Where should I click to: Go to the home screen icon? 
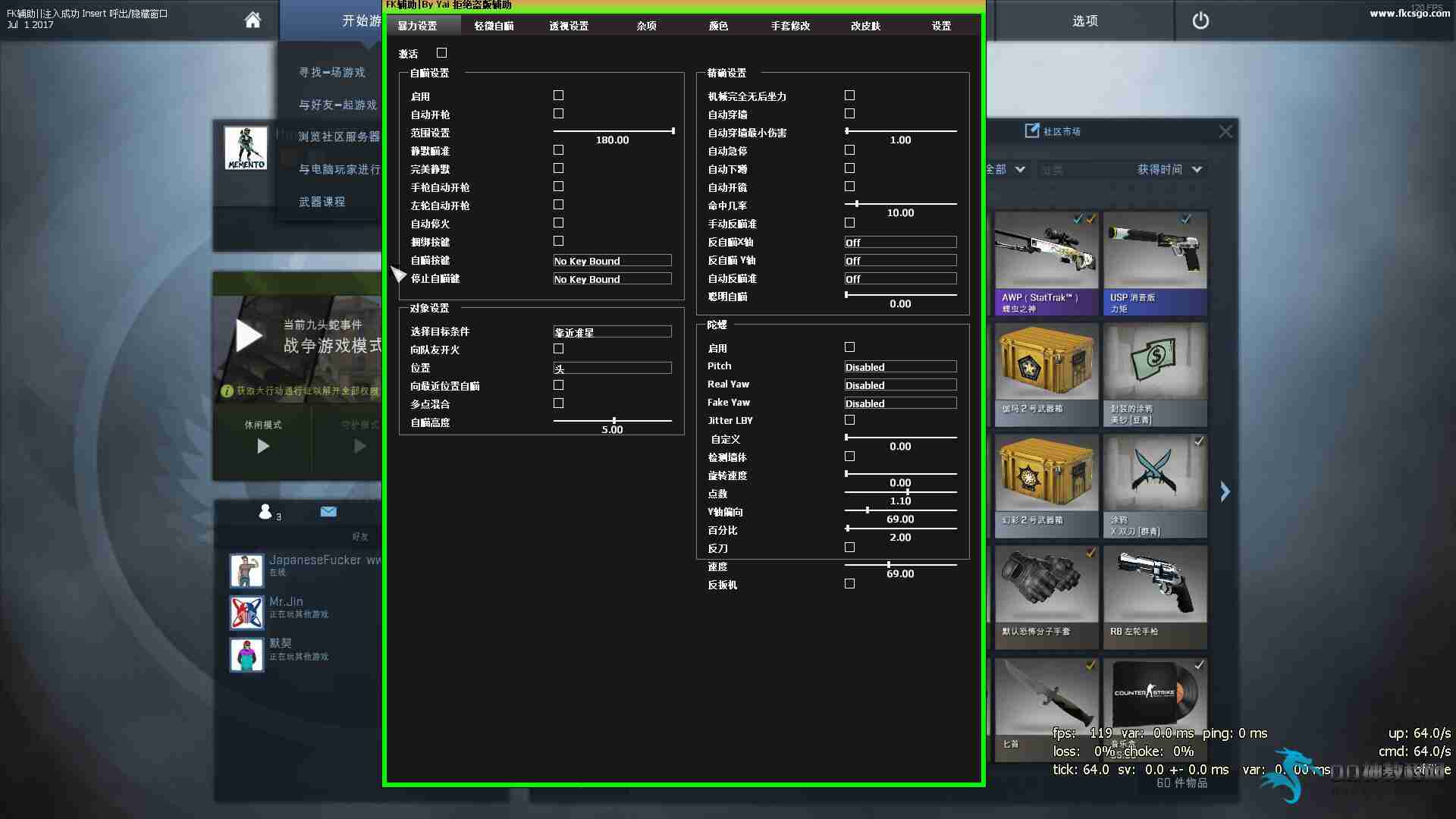pos(253,20)
